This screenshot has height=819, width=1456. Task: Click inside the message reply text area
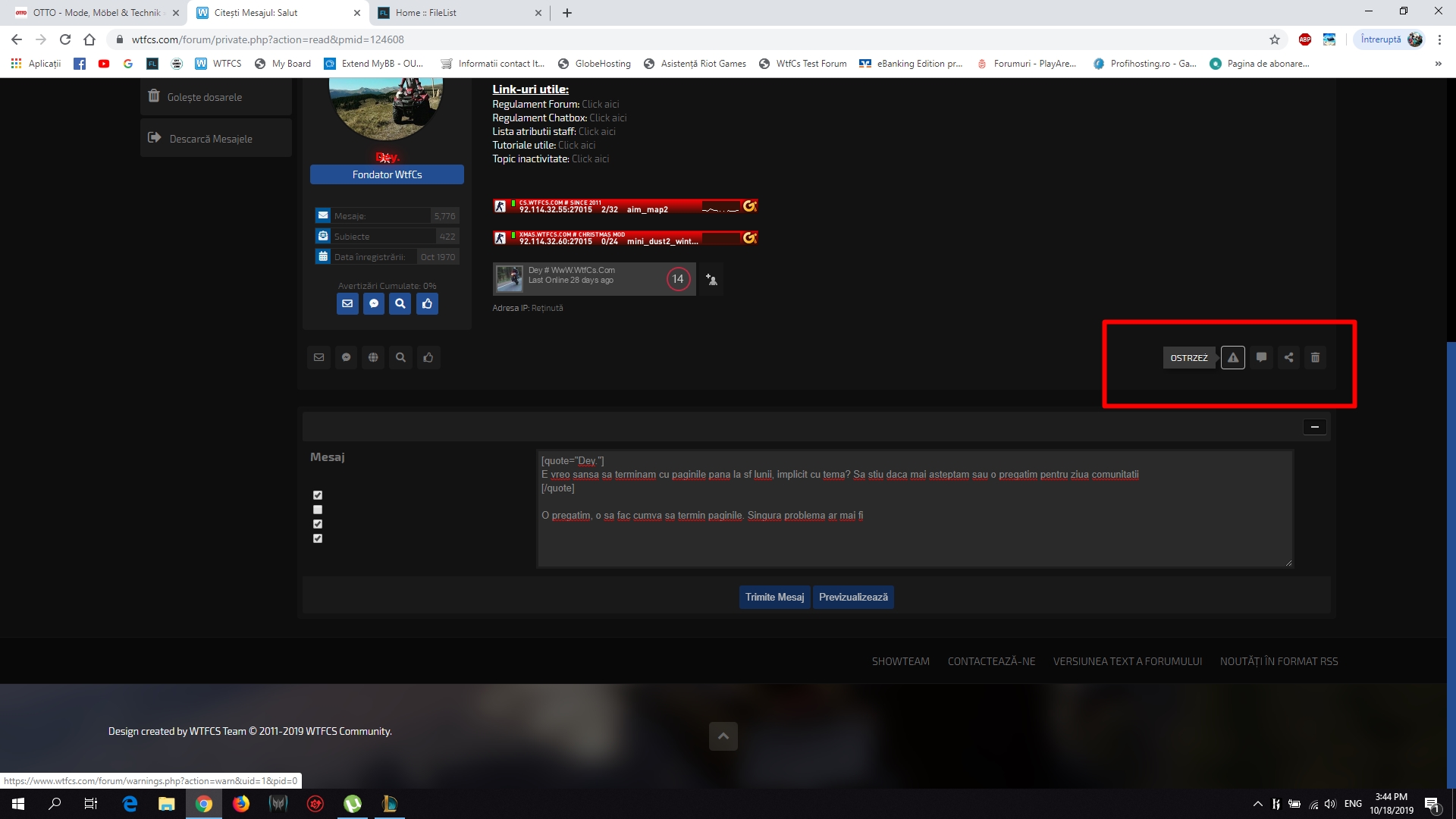click(914, 538)
